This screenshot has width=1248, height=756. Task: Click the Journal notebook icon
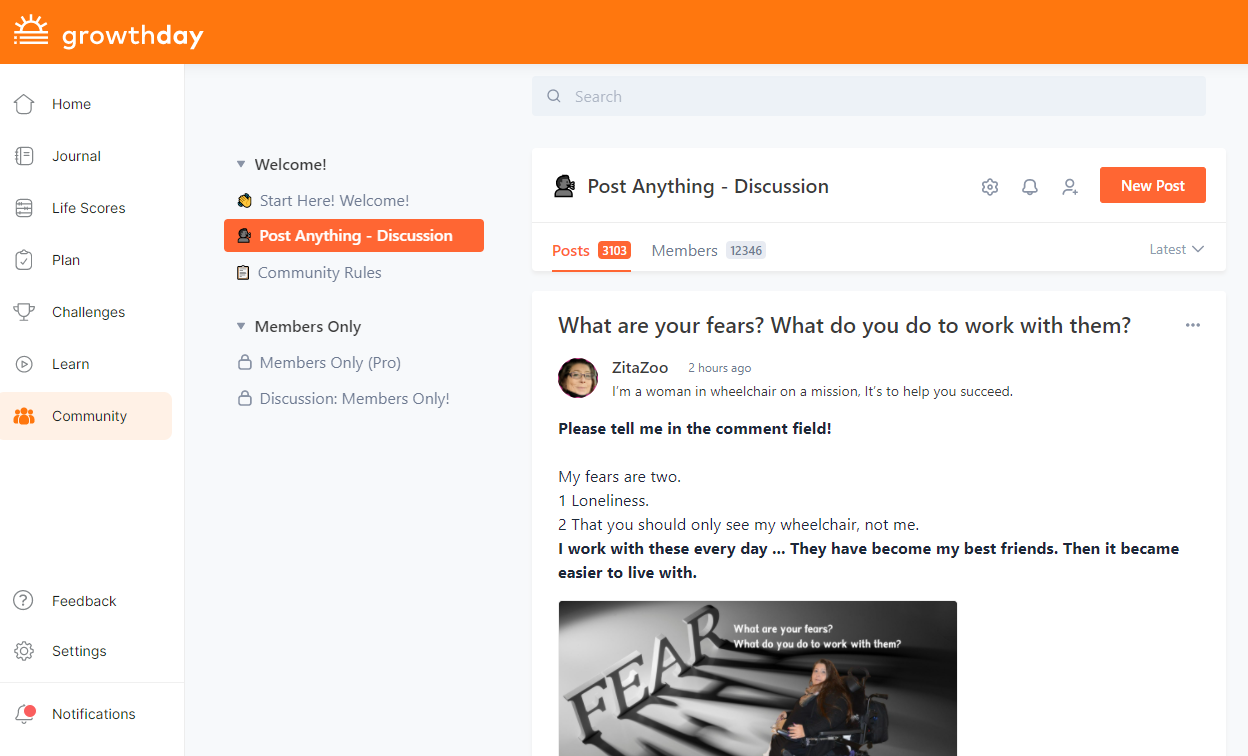click(x=24, y=156)
